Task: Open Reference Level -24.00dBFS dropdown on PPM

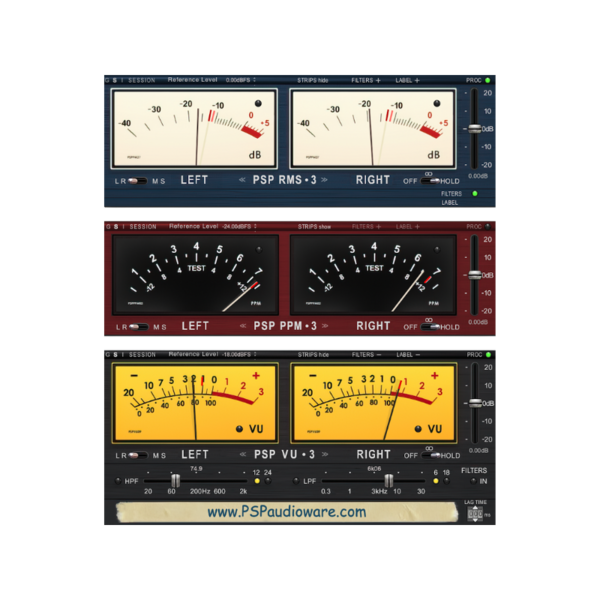Action: [x=239, y=227]
